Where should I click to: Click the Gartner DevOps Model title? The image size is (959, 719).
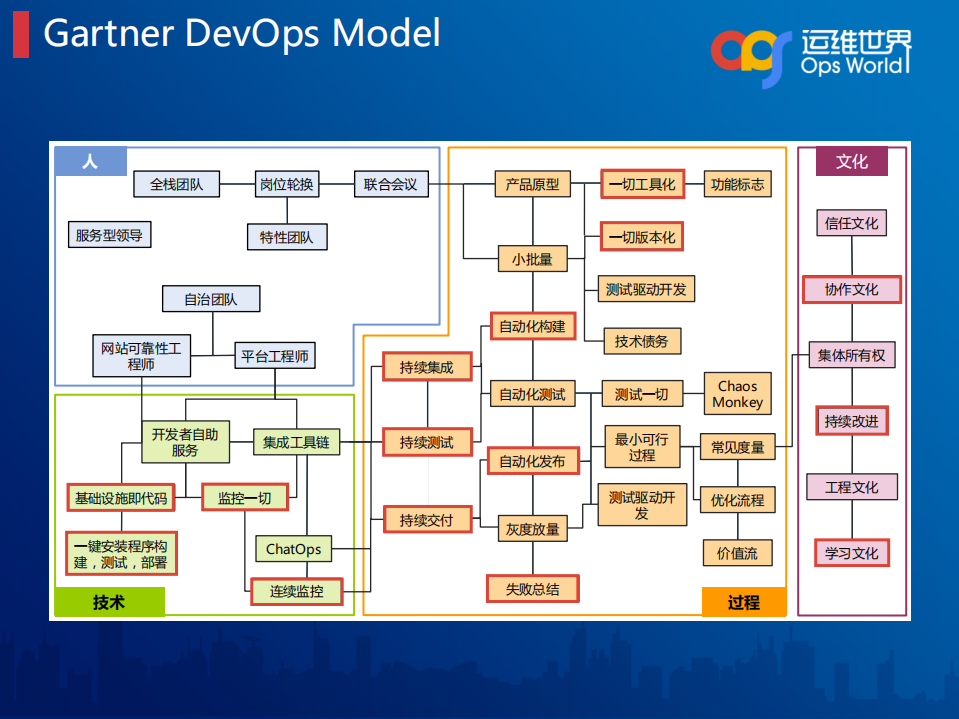(x=242, y=33)
